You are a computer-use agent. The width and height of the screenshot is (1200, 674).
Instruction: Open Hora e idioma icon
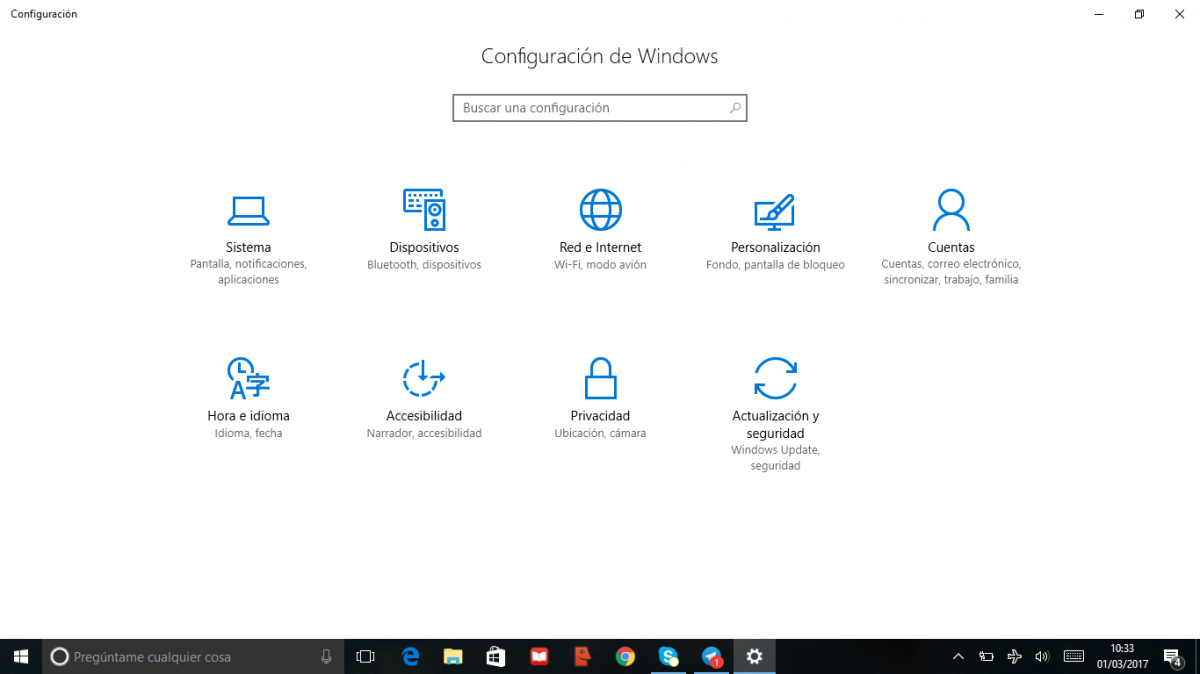(248, 378)
